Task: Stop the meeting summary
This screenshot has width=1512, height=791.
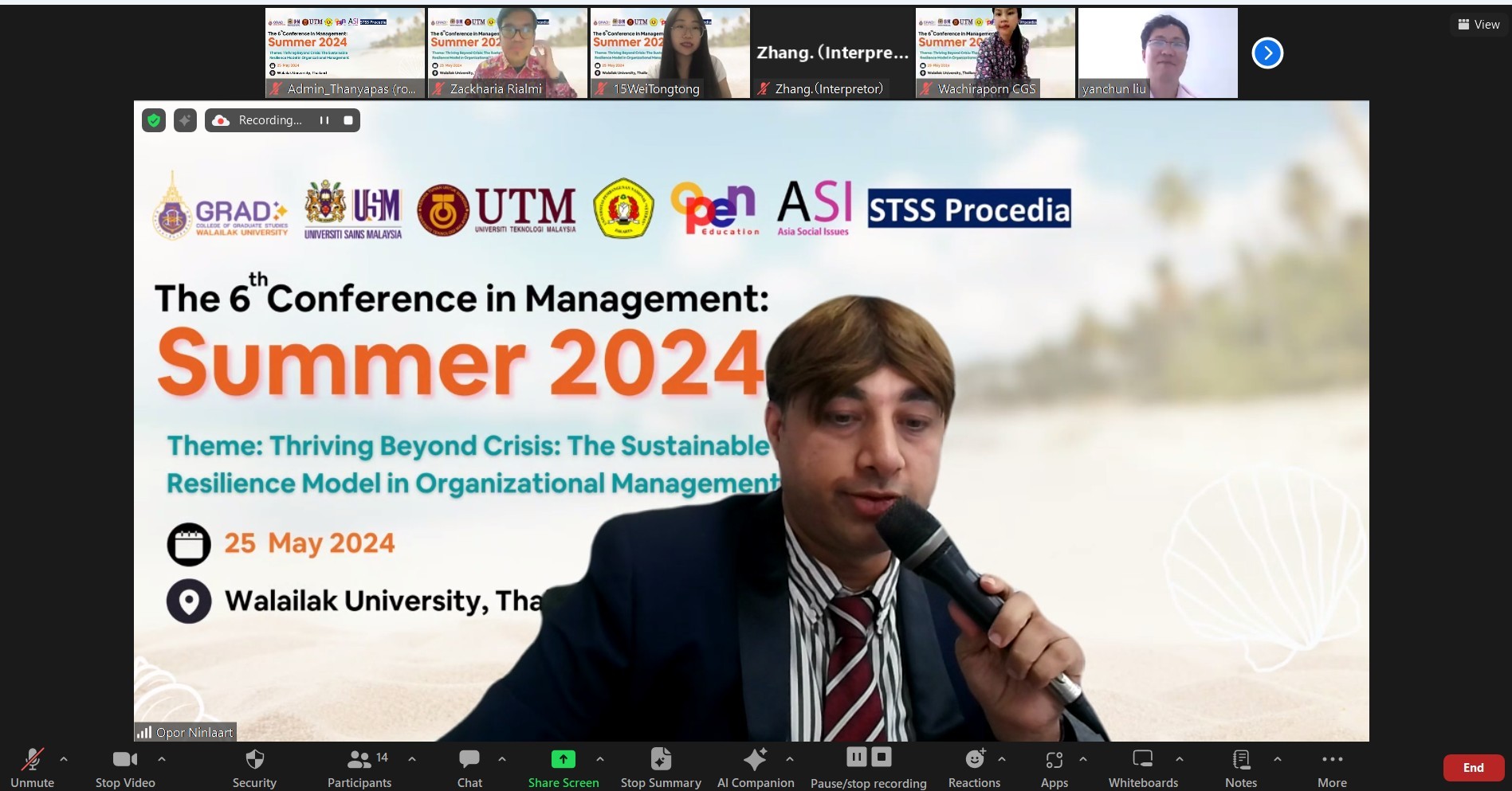Action: pos(661,768)
